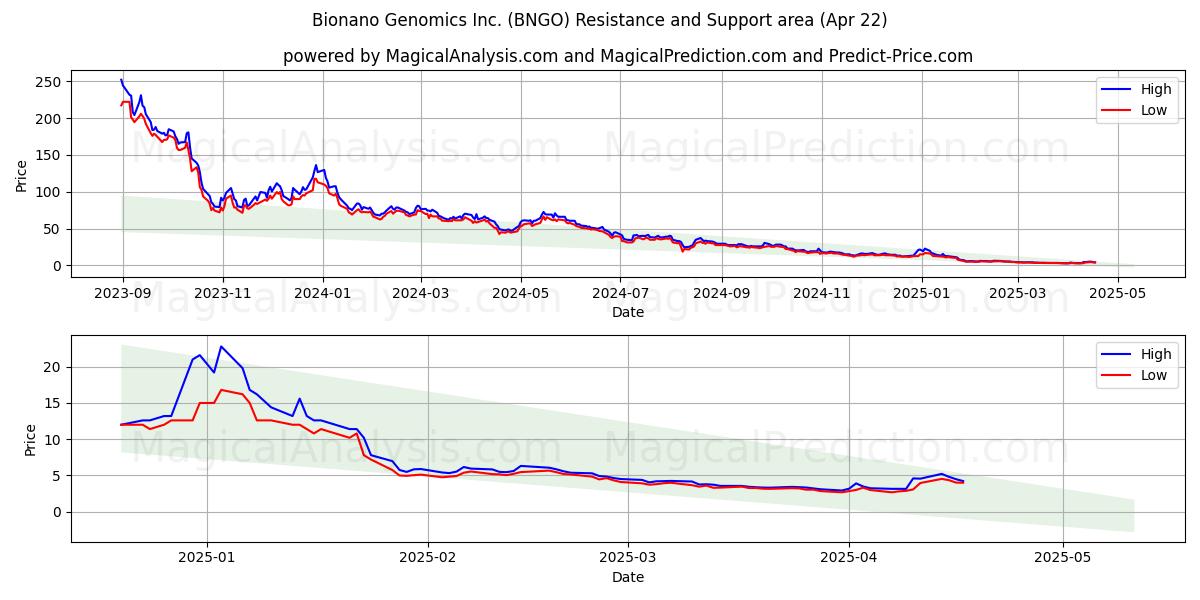Click the "2024-01" tick label on the upper chart

click(x=322, y=294)
